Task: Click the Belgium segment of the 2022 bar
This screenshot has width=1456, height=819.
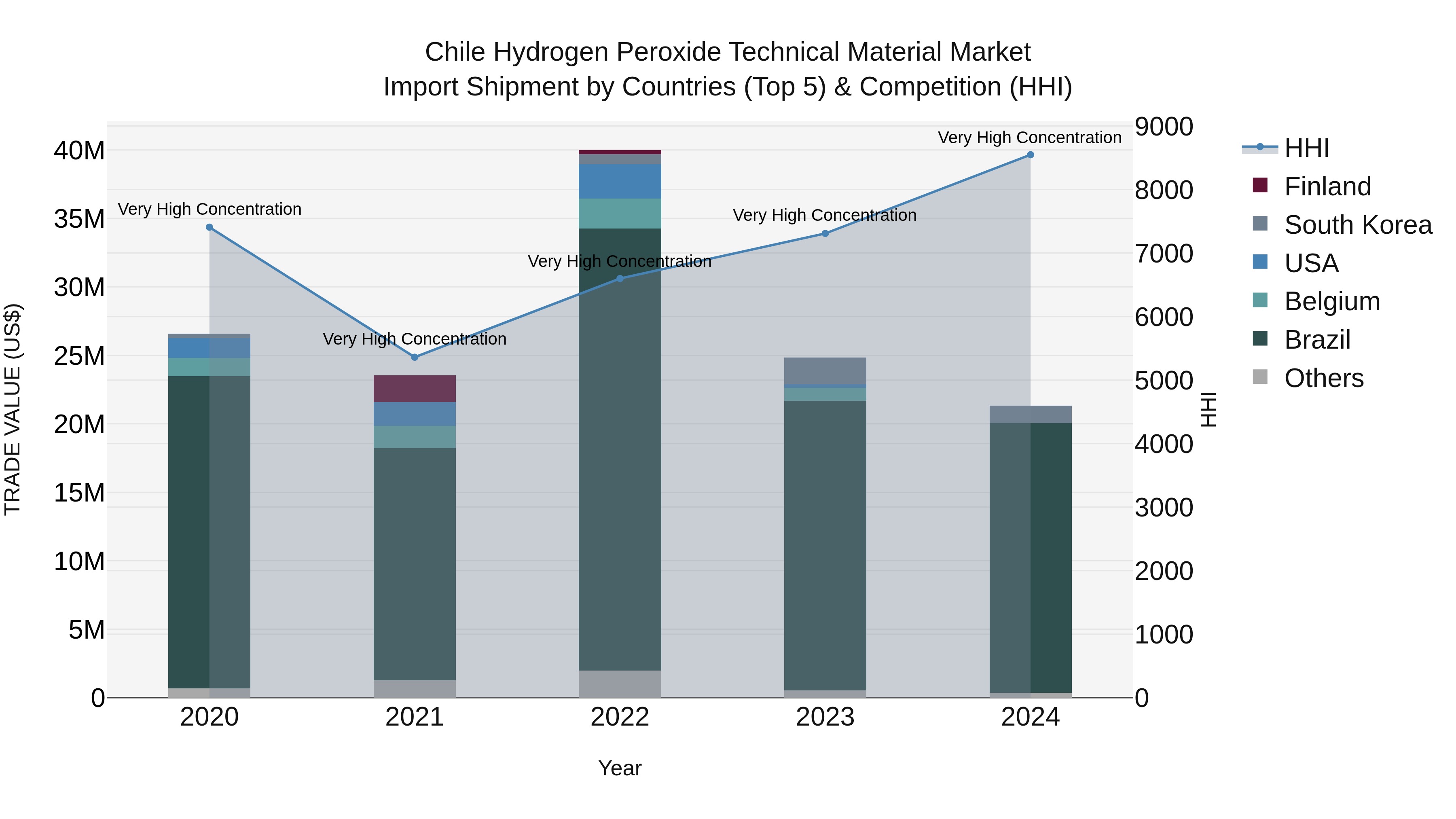Action: pyautogui.click(x=620, y=214)
